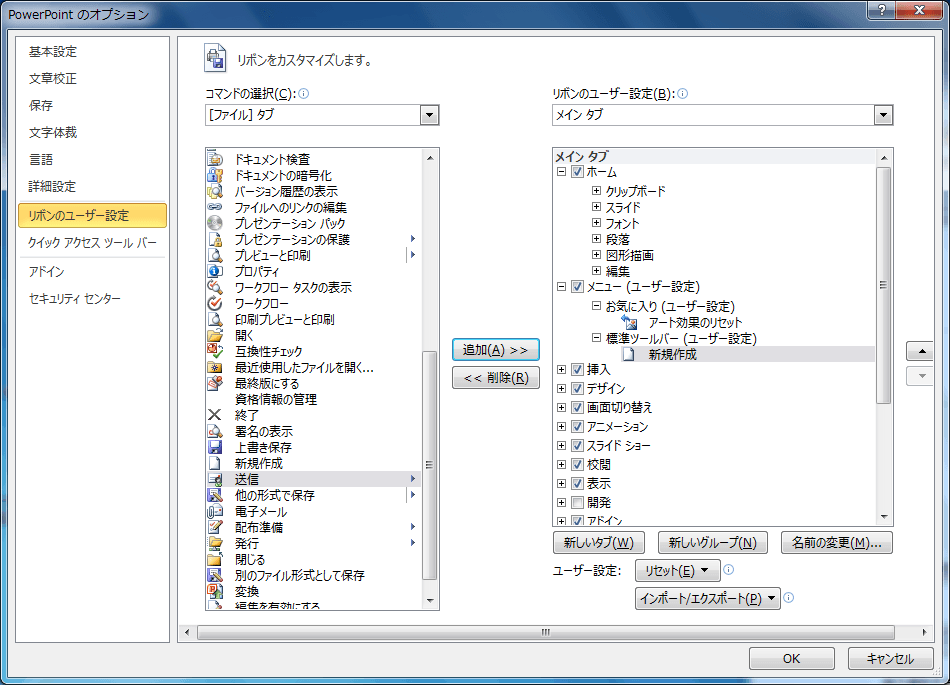Image resolution: width=950 pixels, height=685 pixels.
Task: Click the 追加(A) >> button
Action: 496,349
